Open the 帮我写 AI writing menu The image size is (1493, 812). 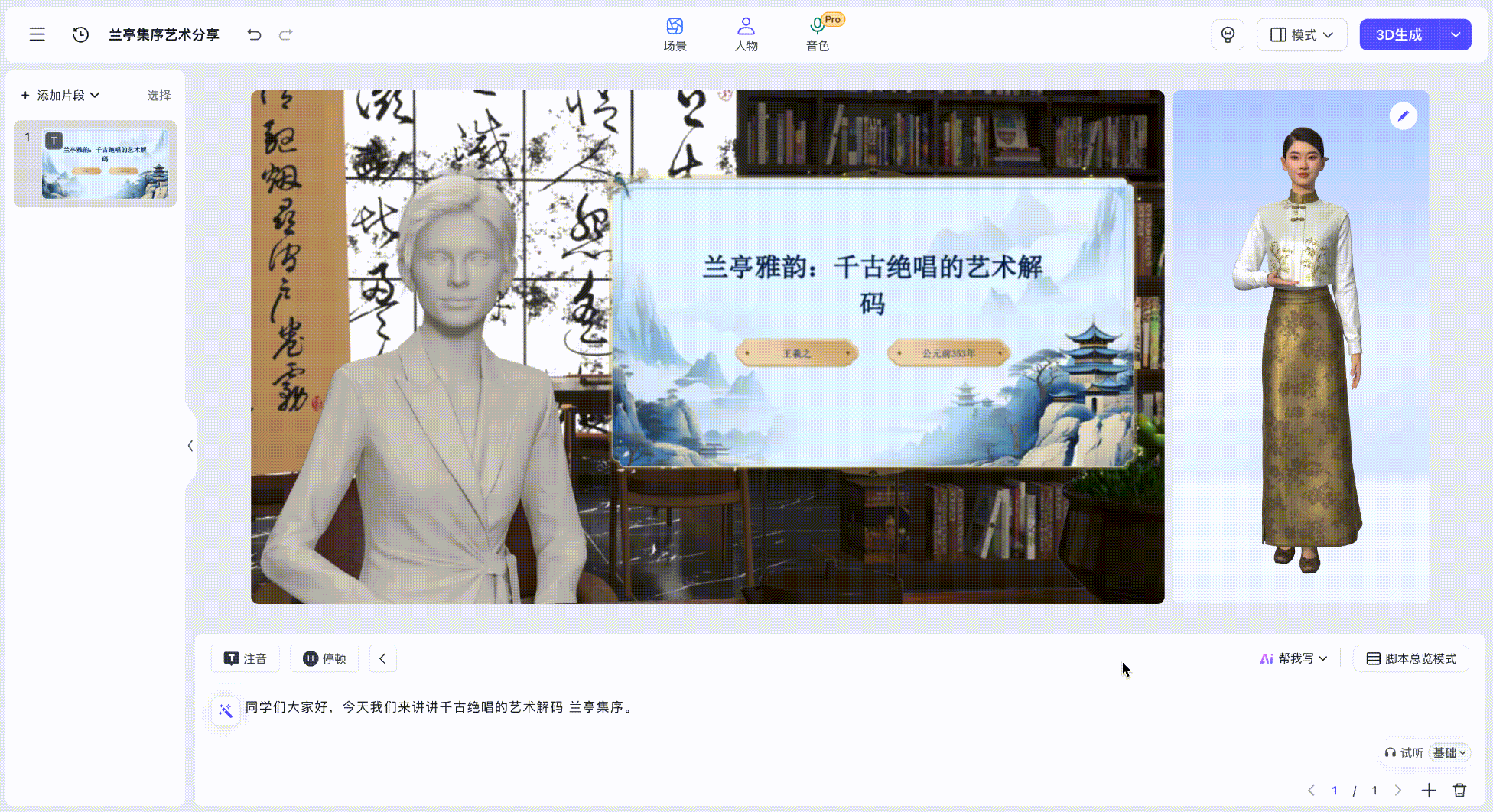coord(1293,658)
